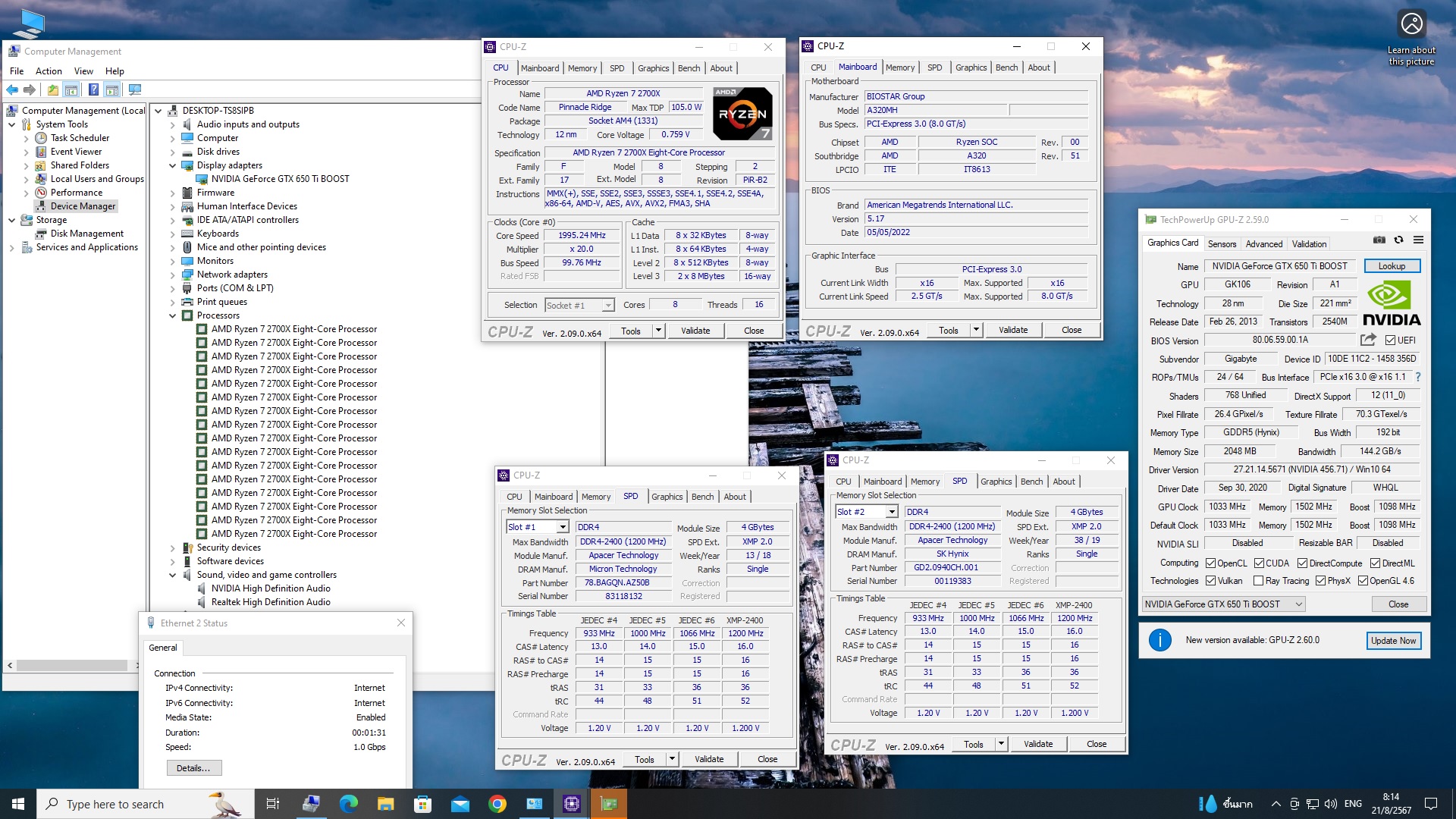This screenshot has height=819, width=1456.
Task: Click Details button in Ethernet 2 Status
Action: tap(193, 768)
